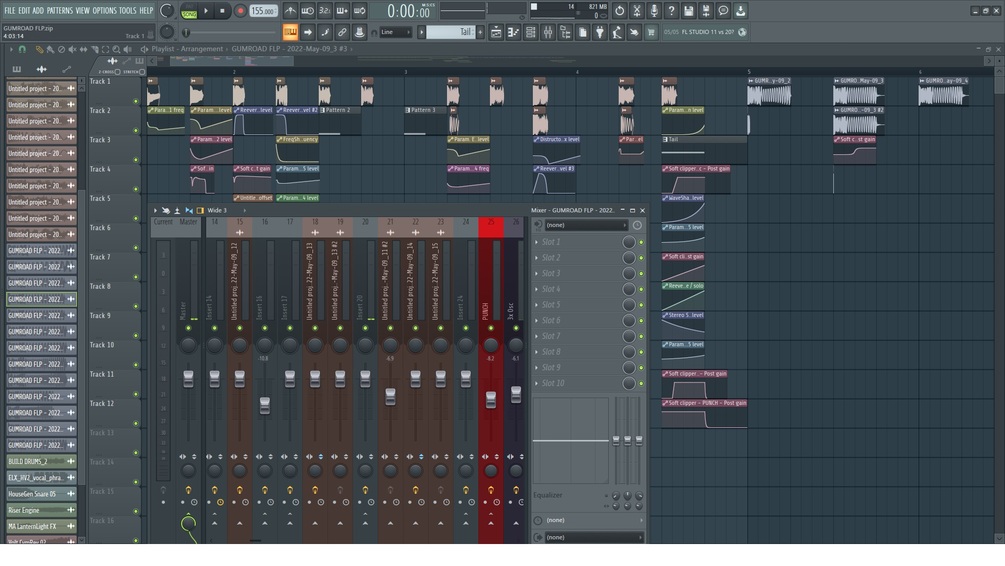The height and width of the screenshot is (566, 1005).
Task: Toggle the metronome icon
Action: (x=290, y=11)
